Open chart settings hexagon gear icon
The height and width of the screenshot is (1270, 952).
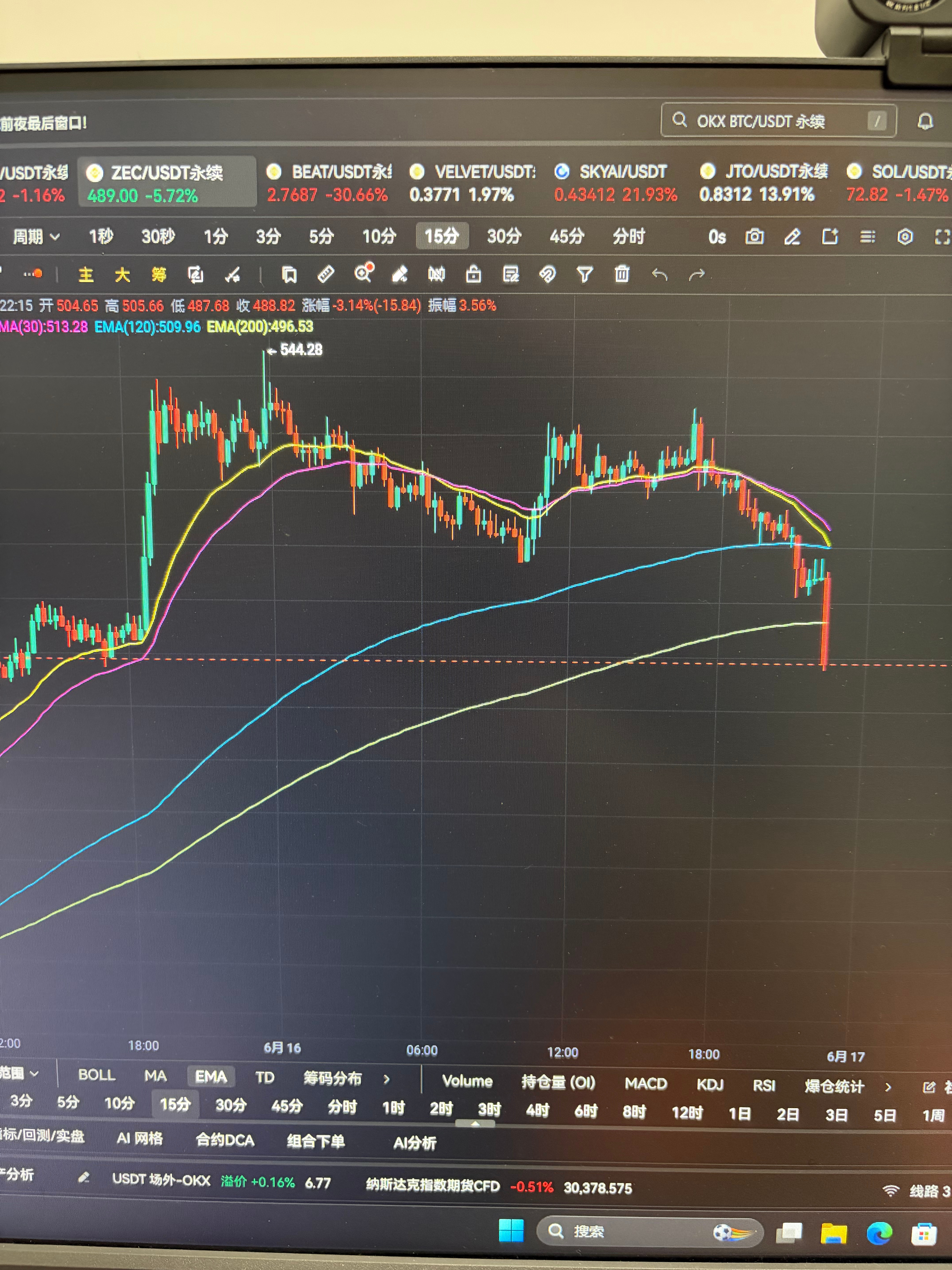[905, 237]
